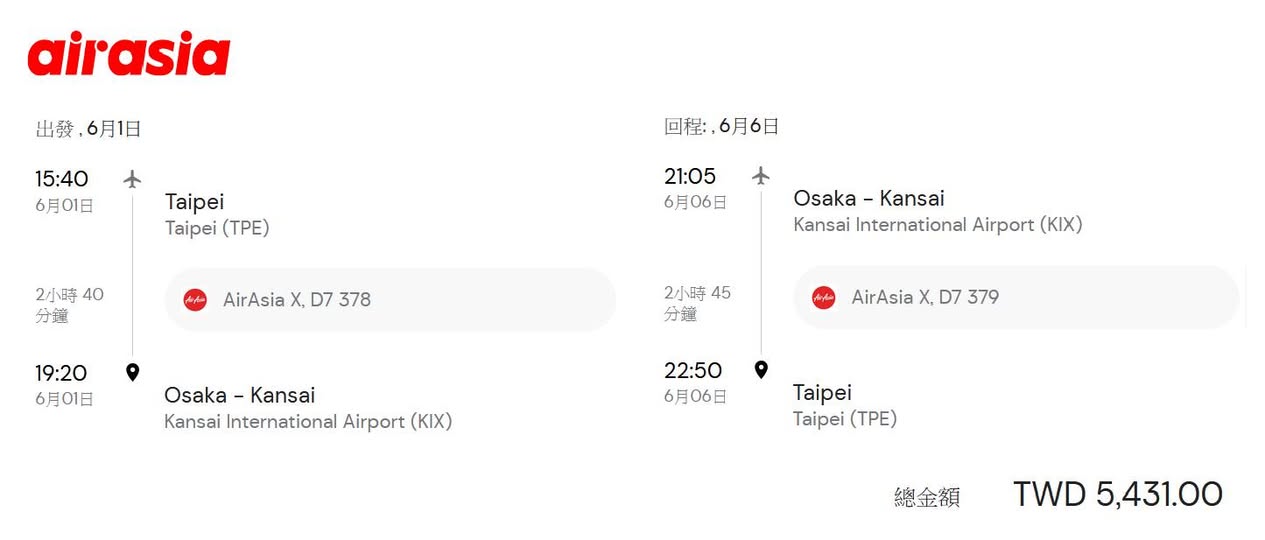The width and height of the screenshot is (1265, 540).
Task: Click the outbound arrival location pin icon
Action: [132, 373]
